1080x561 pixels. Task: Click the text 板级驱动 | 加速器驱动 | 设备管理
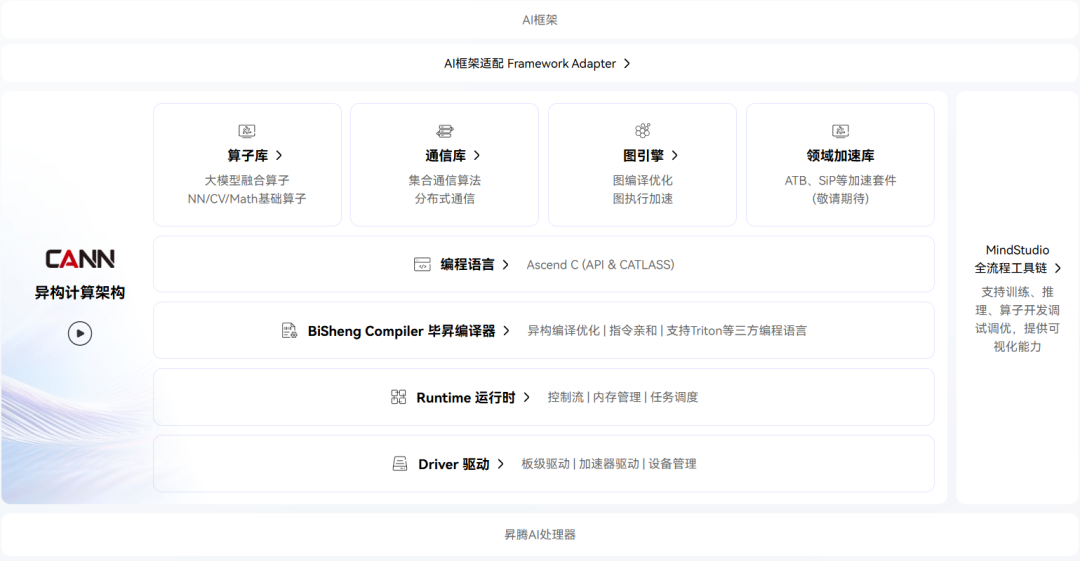pos(609,465)
